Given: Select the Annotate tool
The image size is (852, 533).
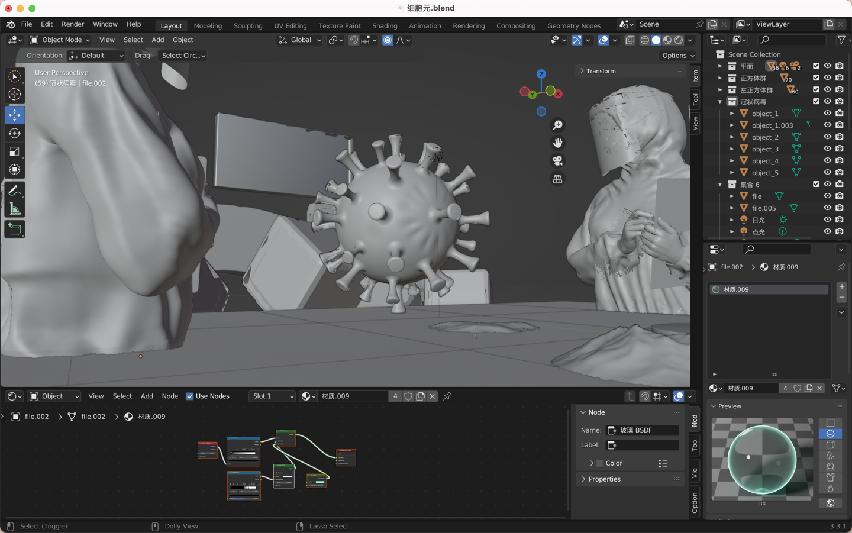Looking at the screenshot, I should (15, 190).
